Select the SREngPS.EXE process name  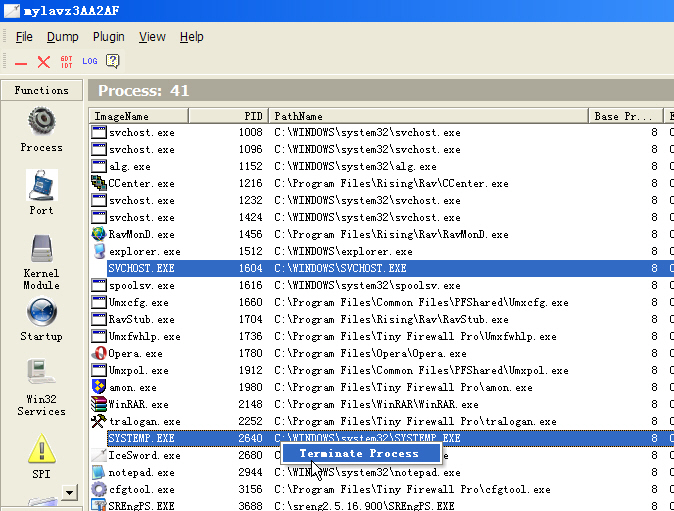[x=141, y=506]
